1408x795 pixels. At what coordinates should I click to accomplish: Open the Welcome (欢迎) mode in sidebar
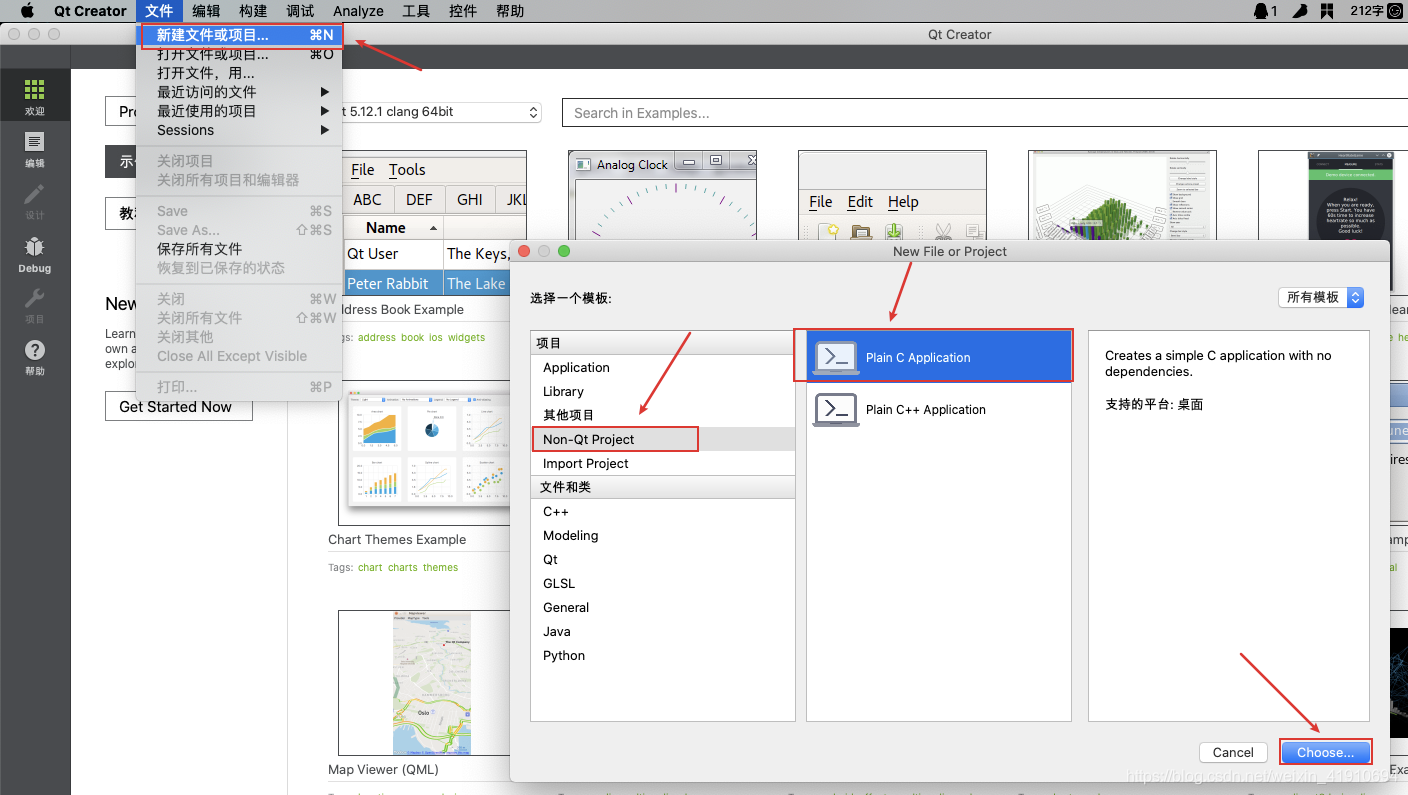[x=35, y=98]
